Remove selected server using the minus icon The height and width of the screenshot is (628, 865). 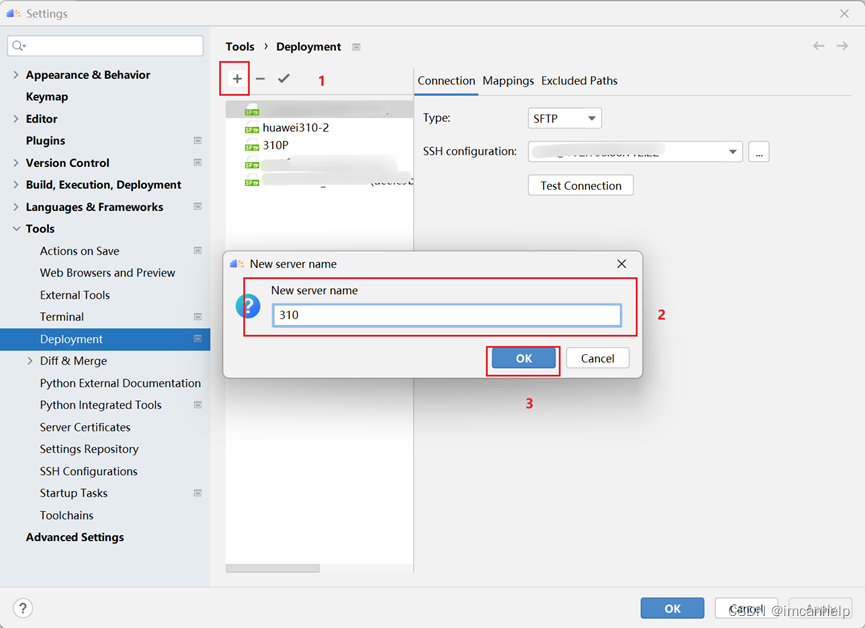tap(259, 78)
